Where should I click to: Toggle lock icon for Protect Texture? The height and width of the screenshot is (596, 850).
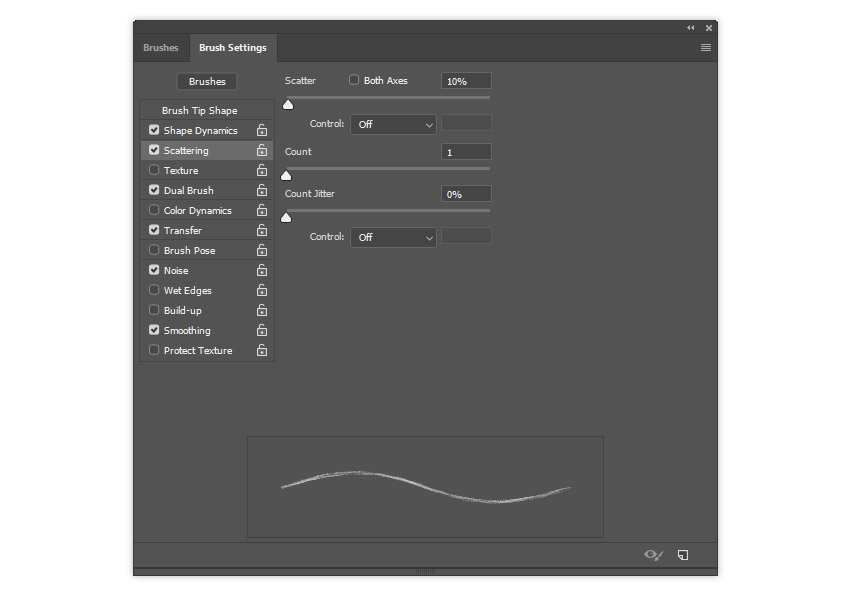coord(262,350)
